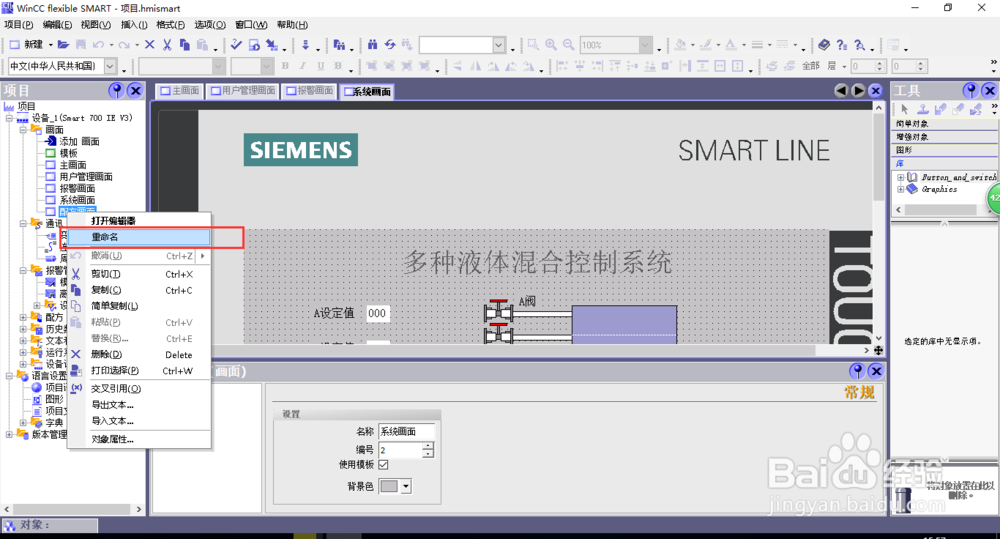Click the 新建 new button

[x=27, y=45]
